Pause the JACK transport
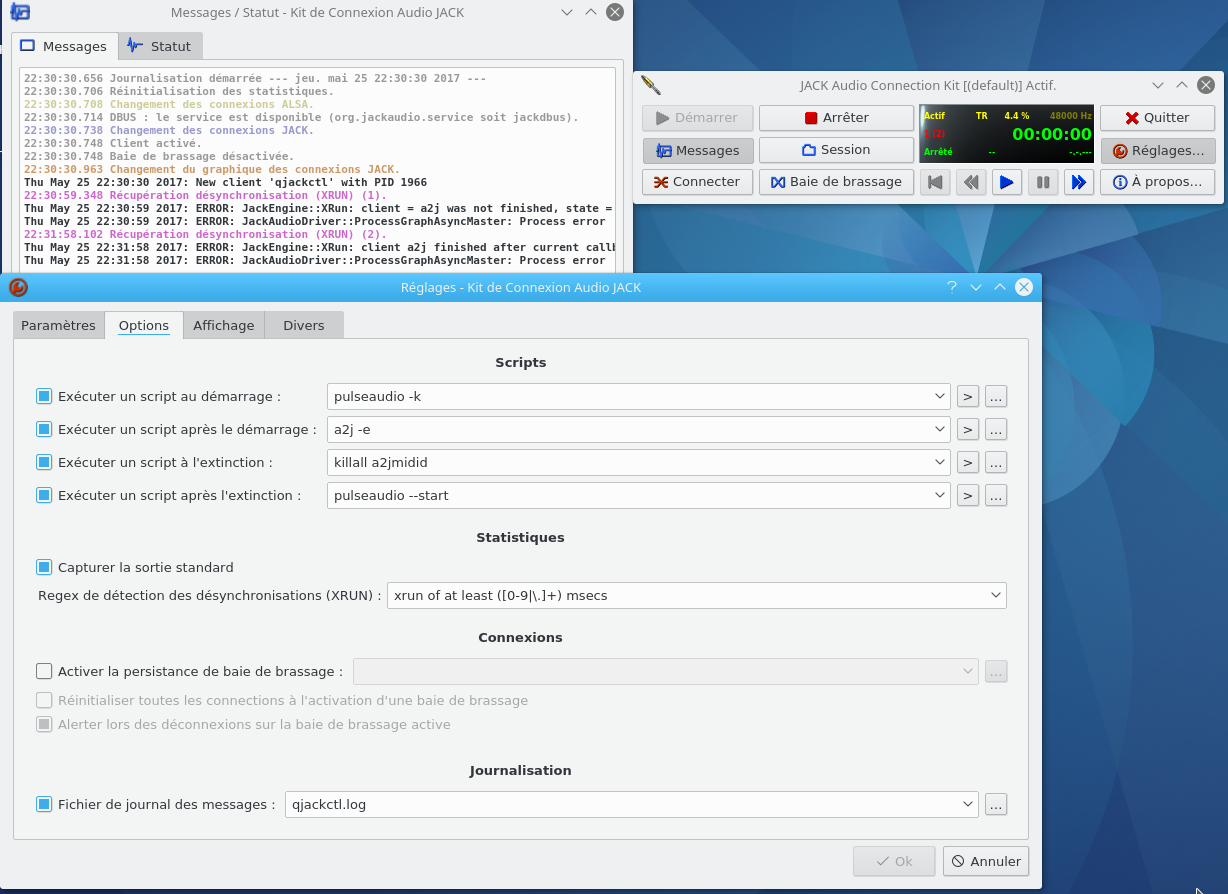 coord(1043,182)
